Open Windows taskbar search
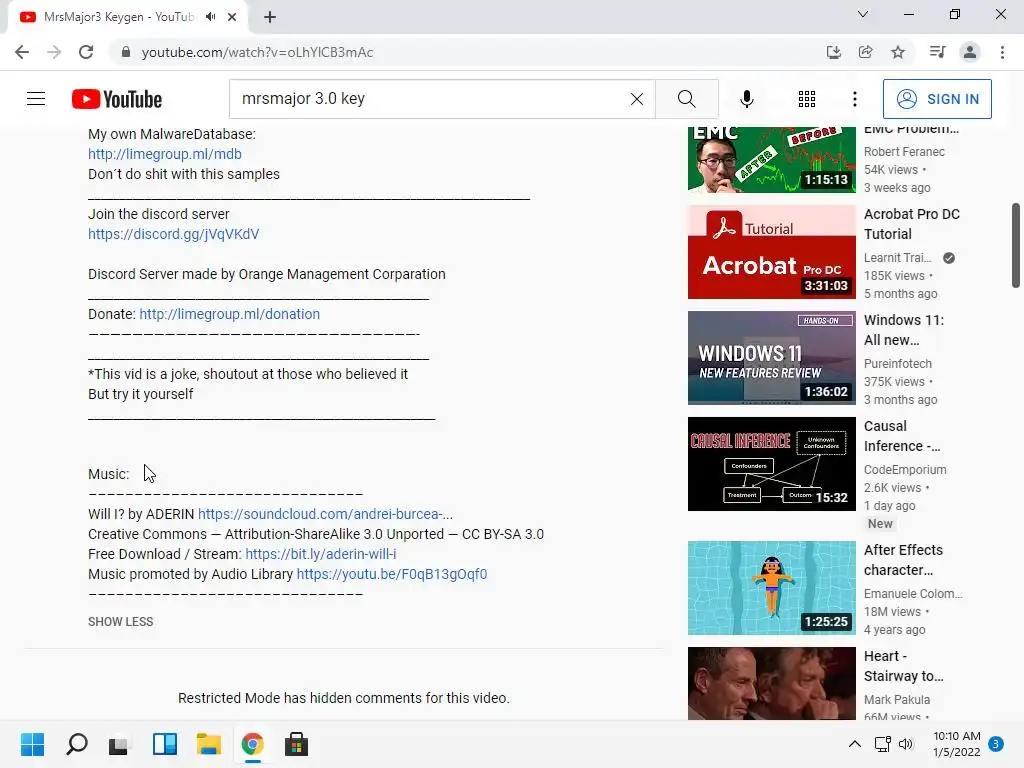 point(76,744)
